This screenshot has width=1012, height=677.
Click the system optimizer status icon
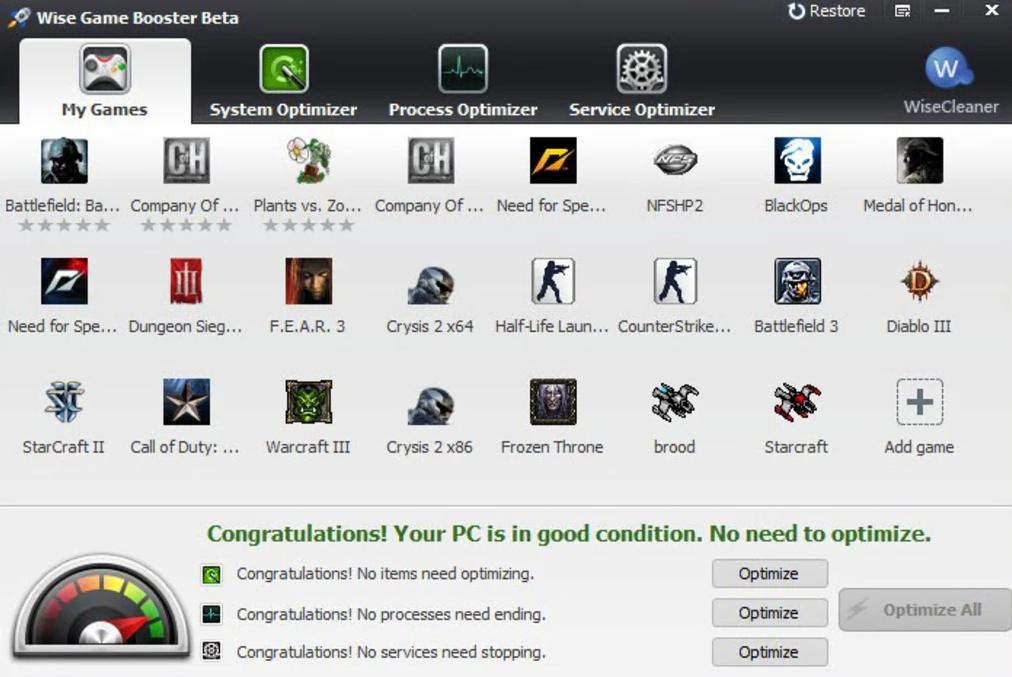(211, 574)
